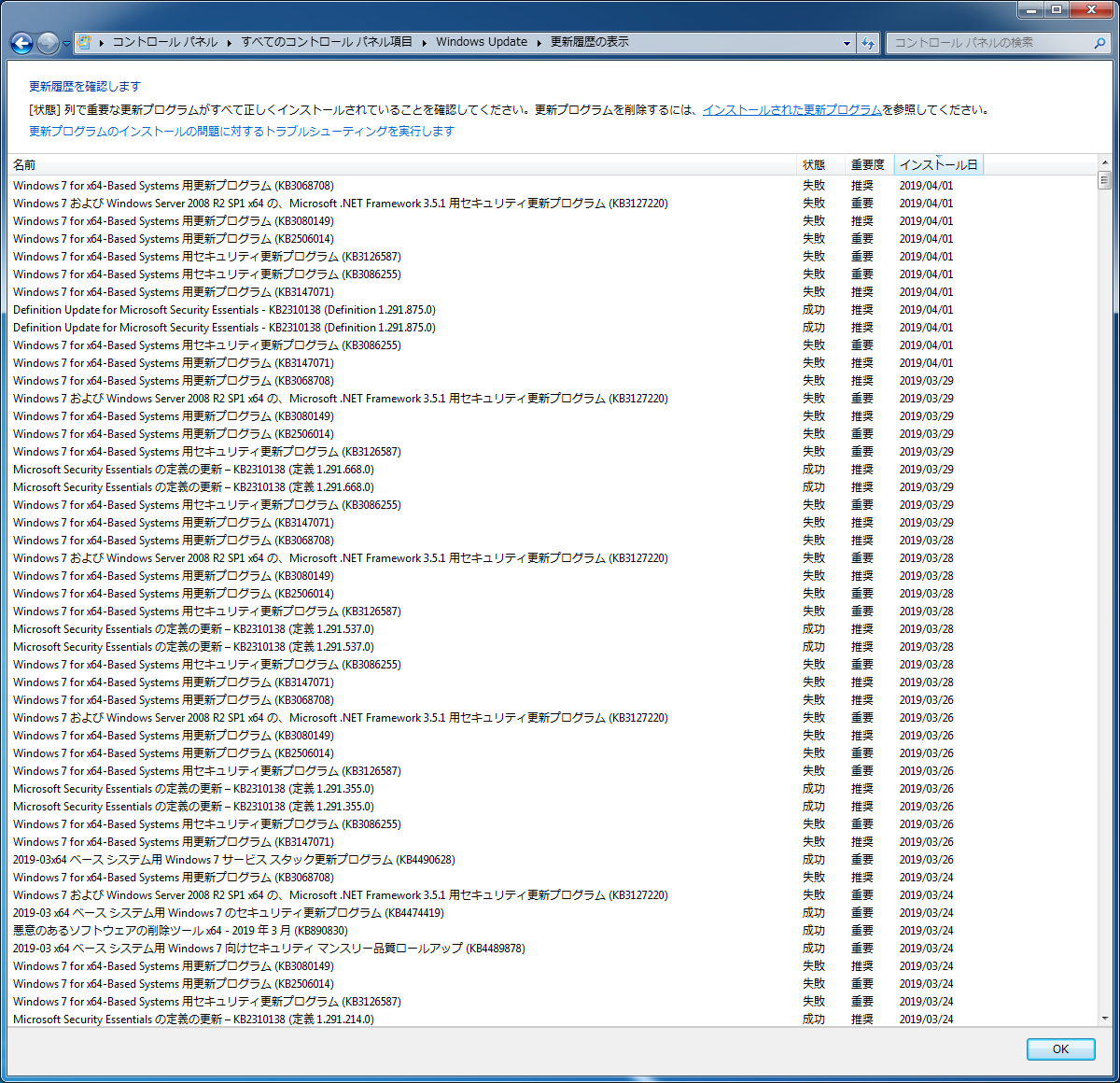This screenshot has width=1120, height=1083.
Task: Click the magnifier search icon
Action: click(1099, 43)
